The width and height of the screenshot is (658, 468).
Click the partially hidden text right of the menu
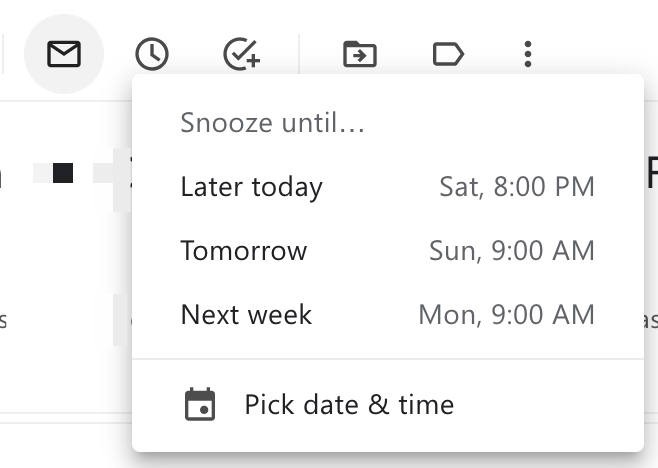pos(651,173)
